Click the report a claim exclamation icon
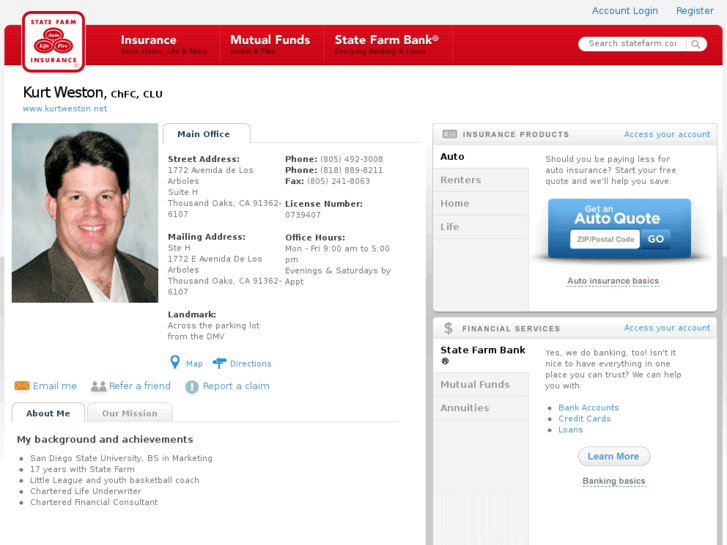Viewport: 727px width, 545px height. (x=191, y=386)
